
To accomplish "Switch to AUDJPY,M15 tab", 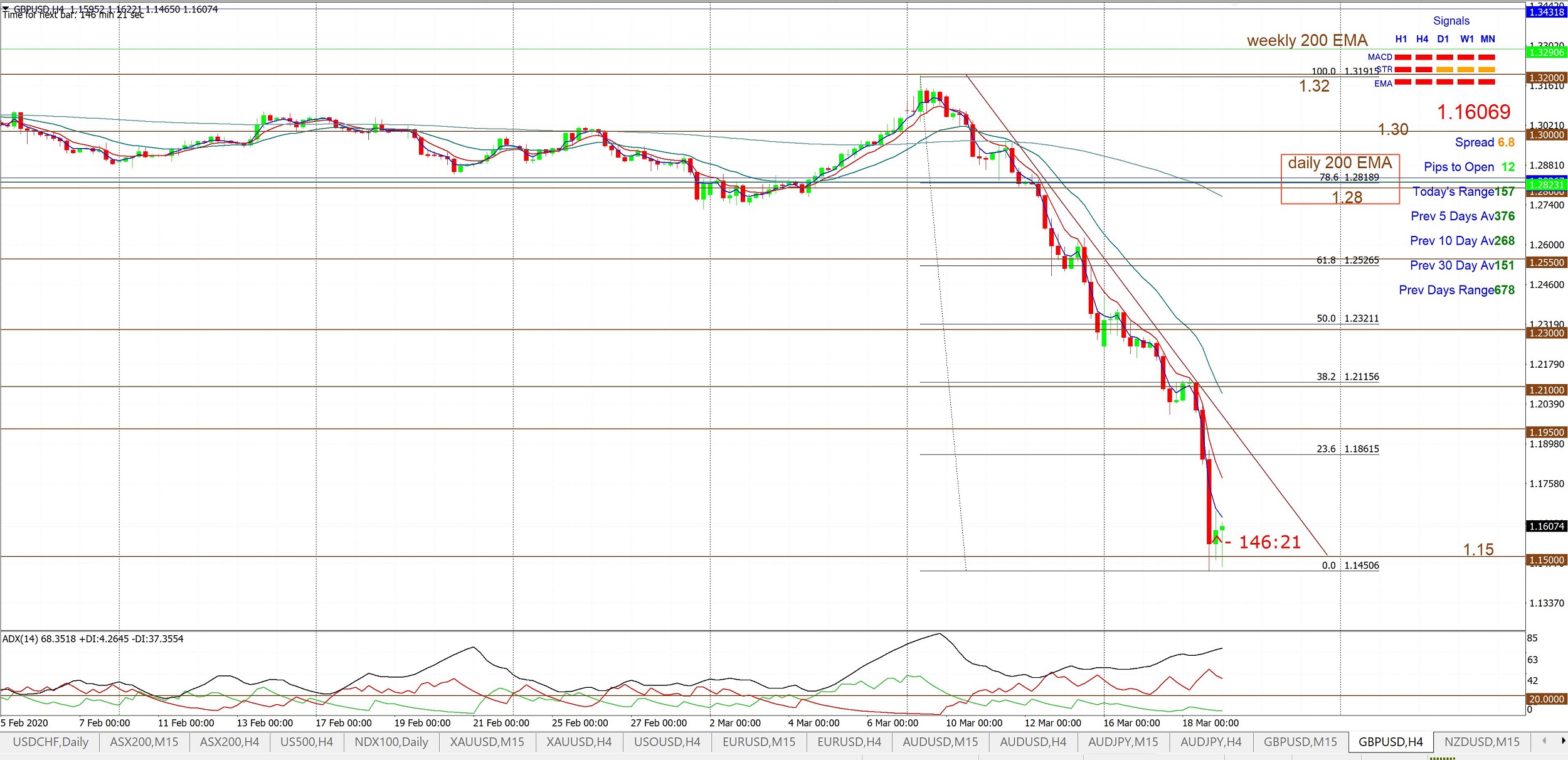I will pyautogui.click(x=1123, y=742).
